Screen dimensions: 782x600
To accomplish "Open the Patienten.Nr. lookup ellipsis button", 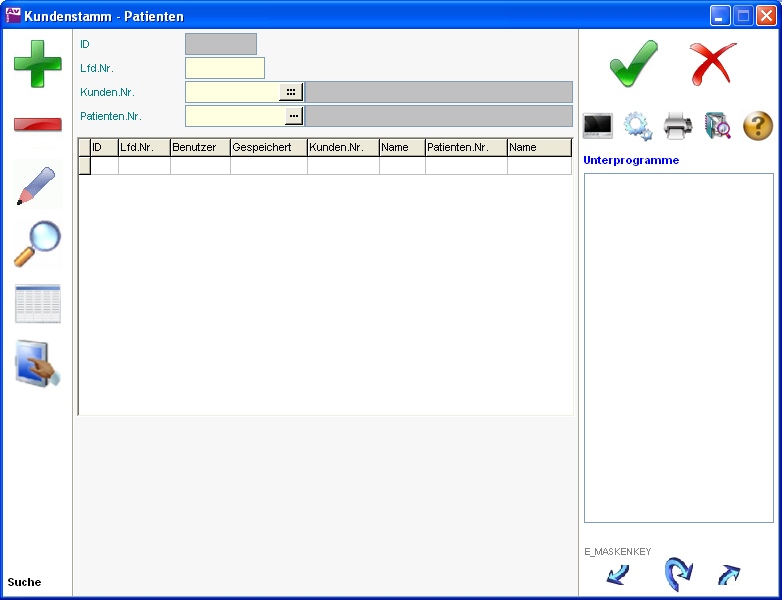I will click(x=293, y=116).
